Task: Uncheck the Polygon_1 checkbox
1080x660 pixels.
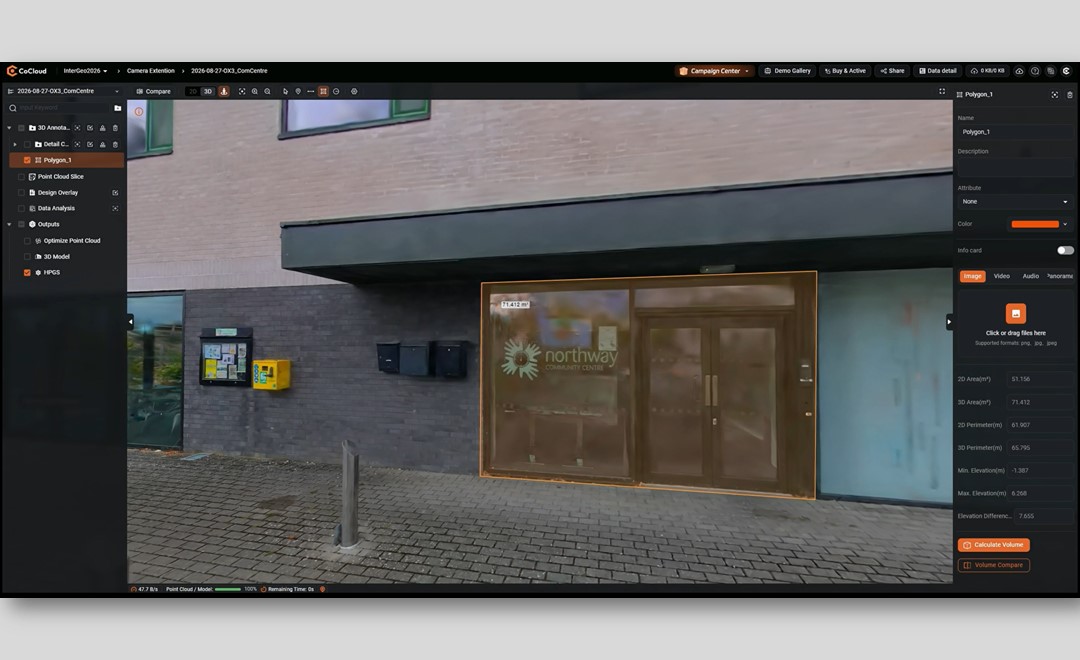Action: click(x=27, y=160)
